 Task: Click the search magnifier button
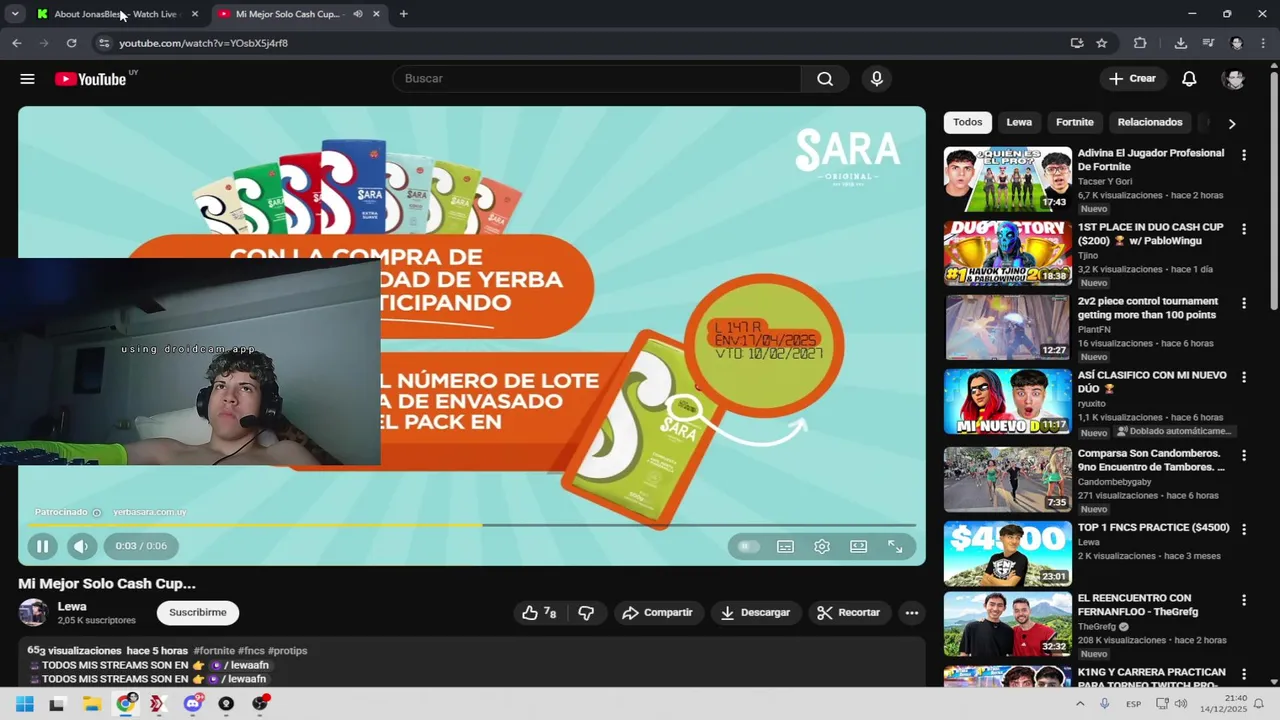pos(825,79)
